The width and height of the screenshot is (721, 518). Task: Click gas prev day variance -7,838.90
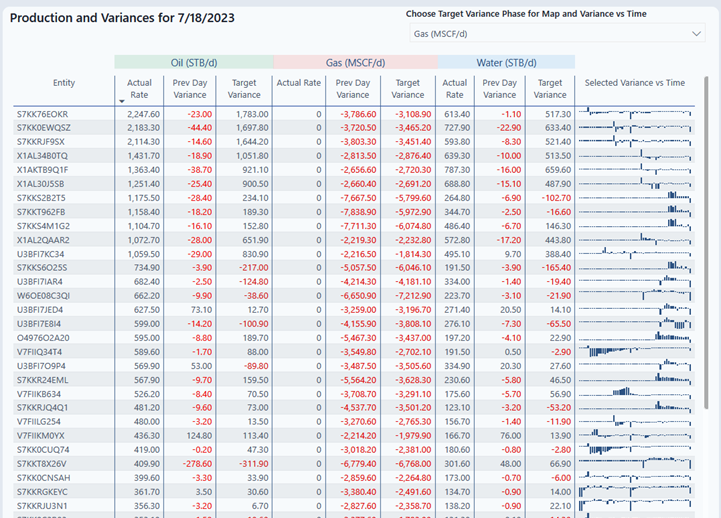click(358, 212)
